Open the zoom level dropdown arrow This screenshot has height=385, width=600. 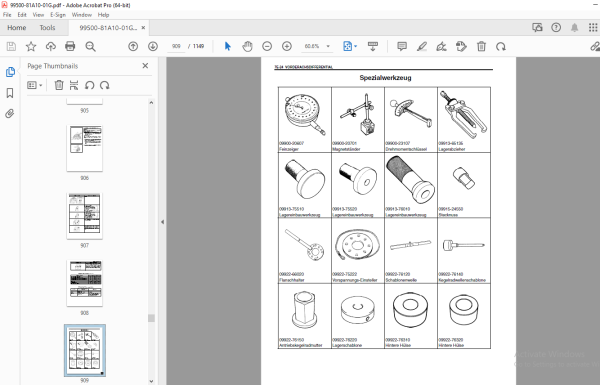pyautogui.click(x=328, y=46)
